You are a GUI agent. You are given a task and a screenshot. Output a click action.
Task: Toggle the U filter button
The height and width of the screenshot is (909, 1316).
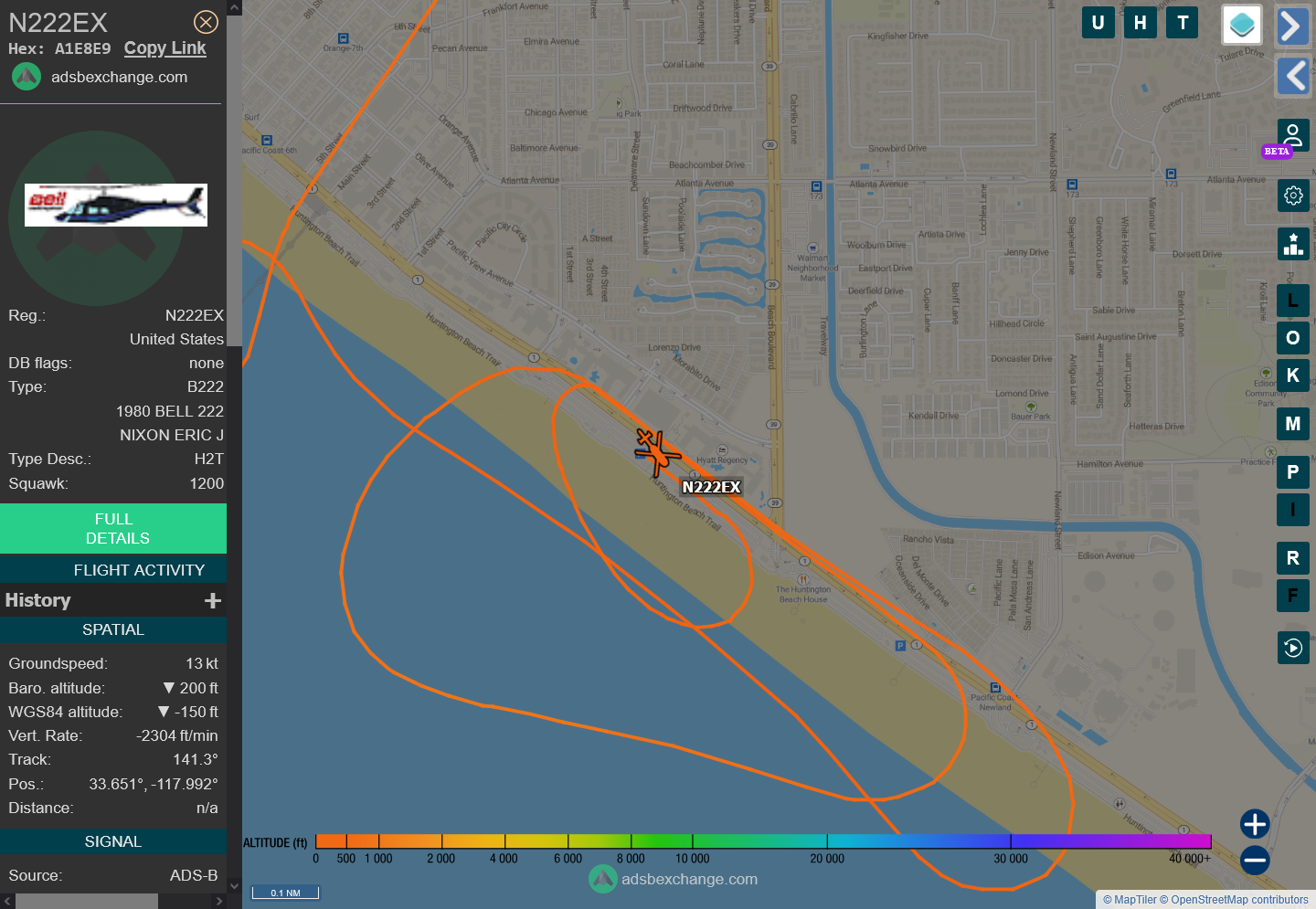click(x=1098, y=23)
